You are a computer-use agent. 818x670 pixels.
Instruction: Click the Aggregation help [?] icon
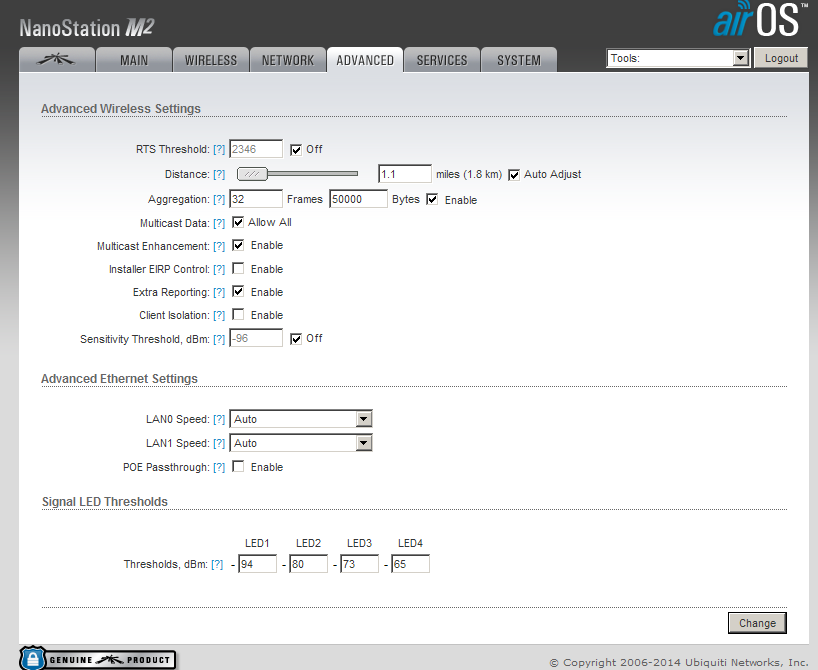pos(219,199)
